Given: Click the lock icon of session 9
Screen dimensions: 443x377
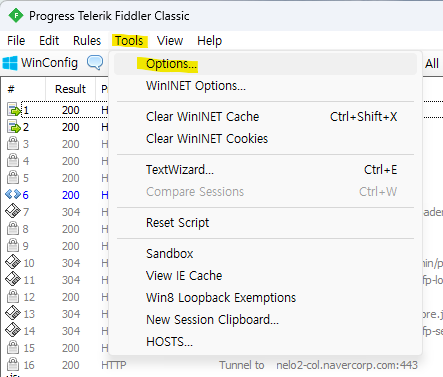Looking at the screenshot, I should (x=13, y=246).
